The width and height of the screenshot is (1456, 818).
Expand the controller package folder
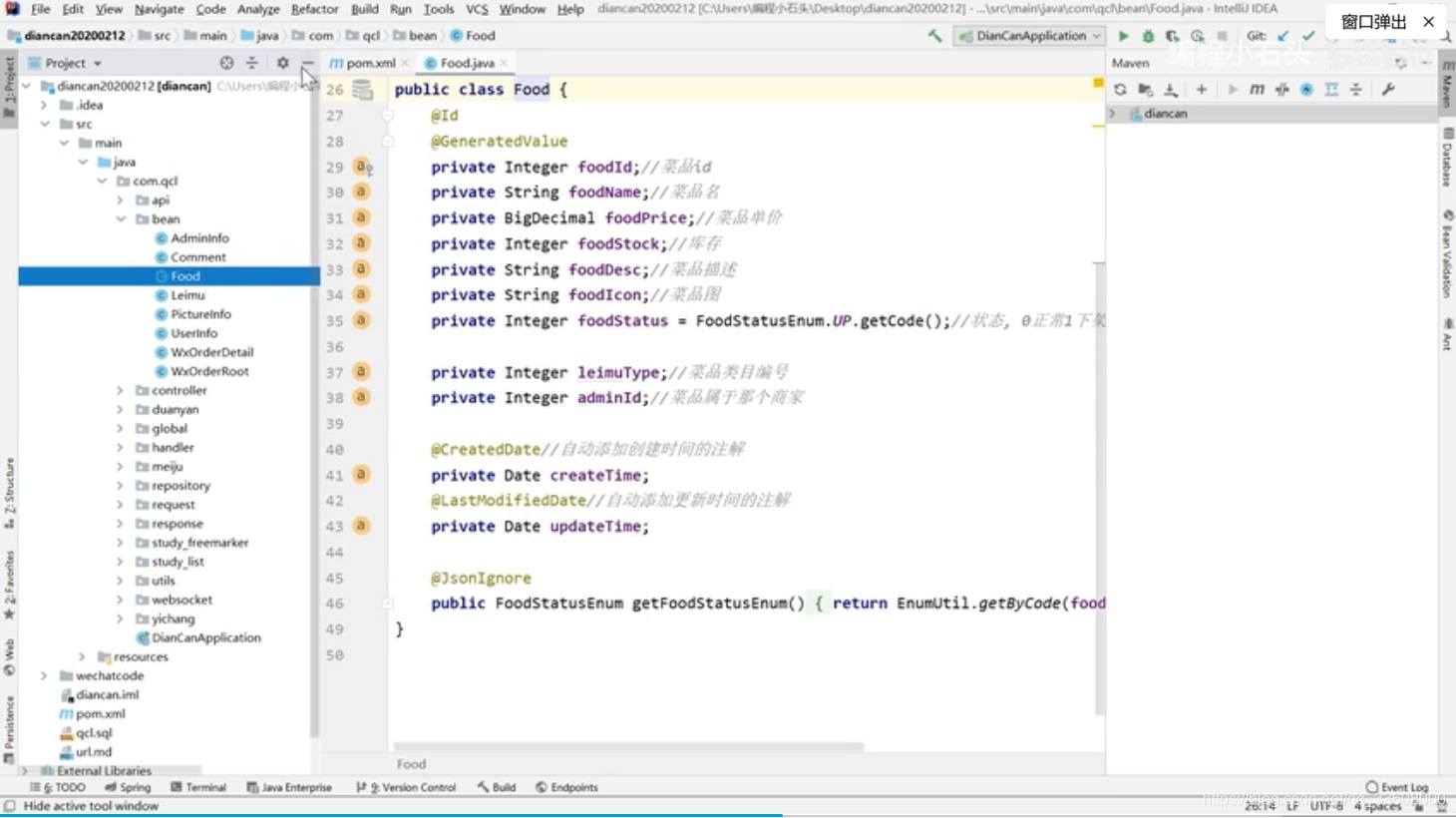[121, 391]
